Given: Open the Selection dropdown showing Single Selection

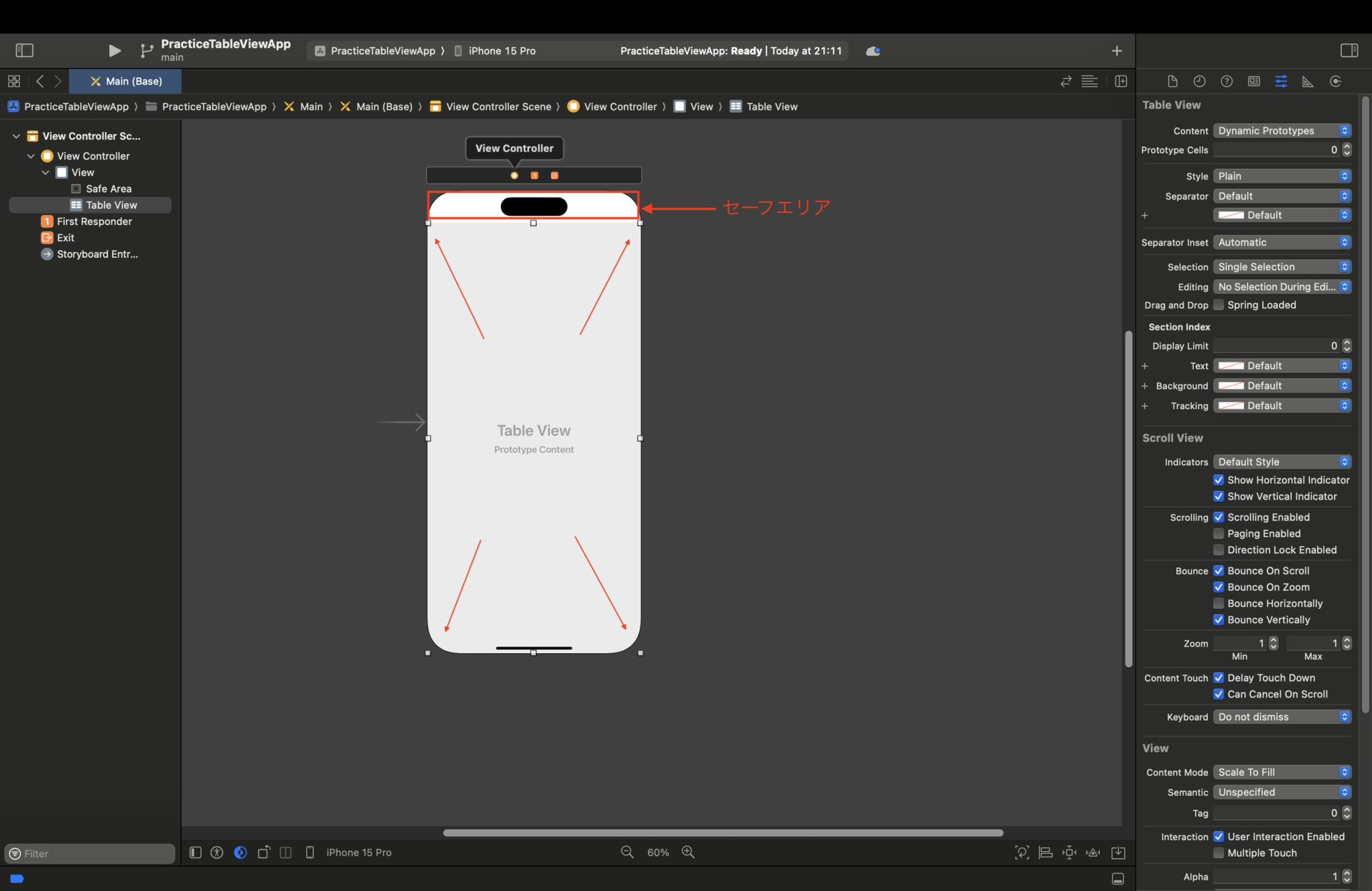Looking at the screenshot, I should point(1282,267).
